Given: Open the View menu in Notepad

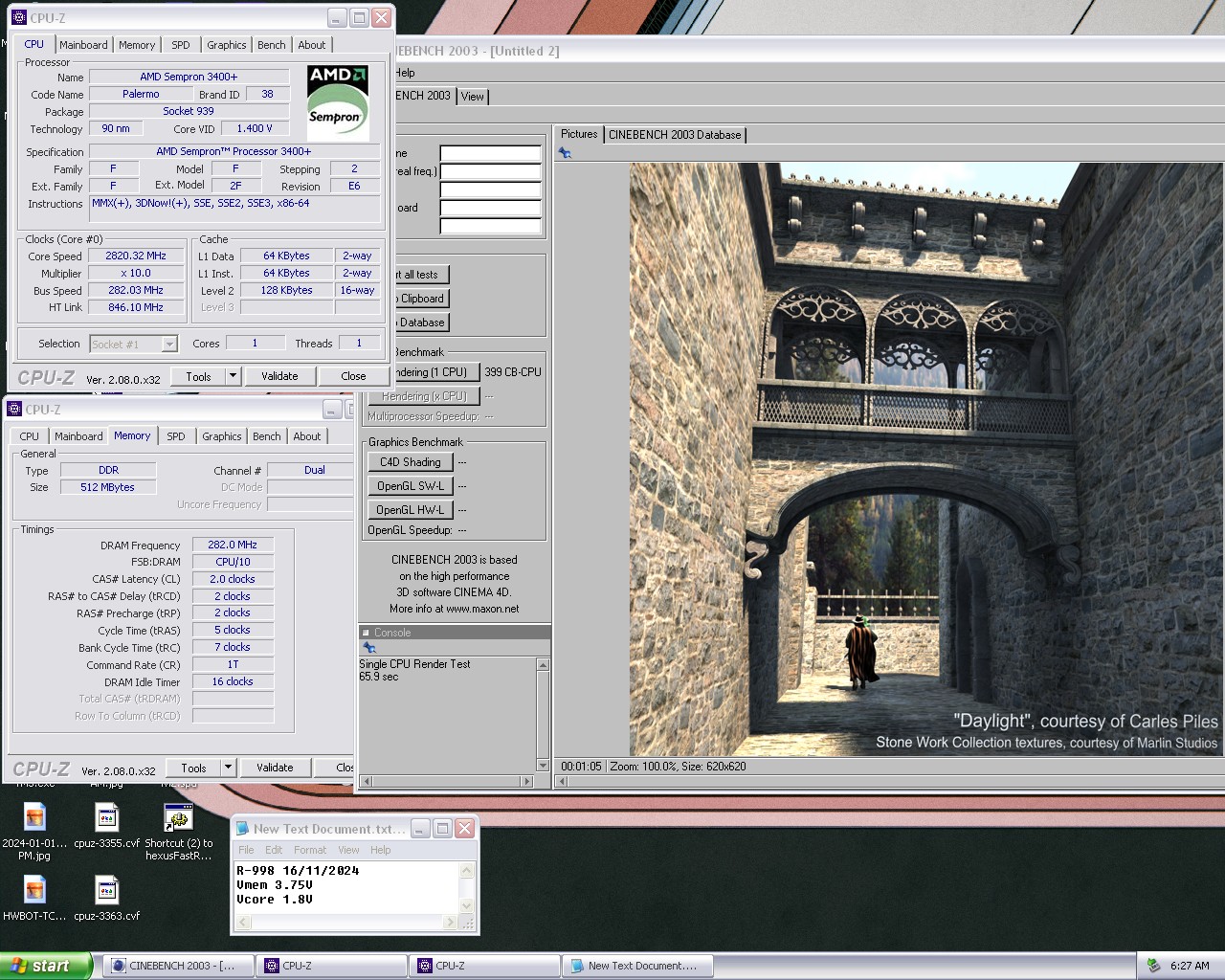Looking at the screenshot, I should [348, 850].
